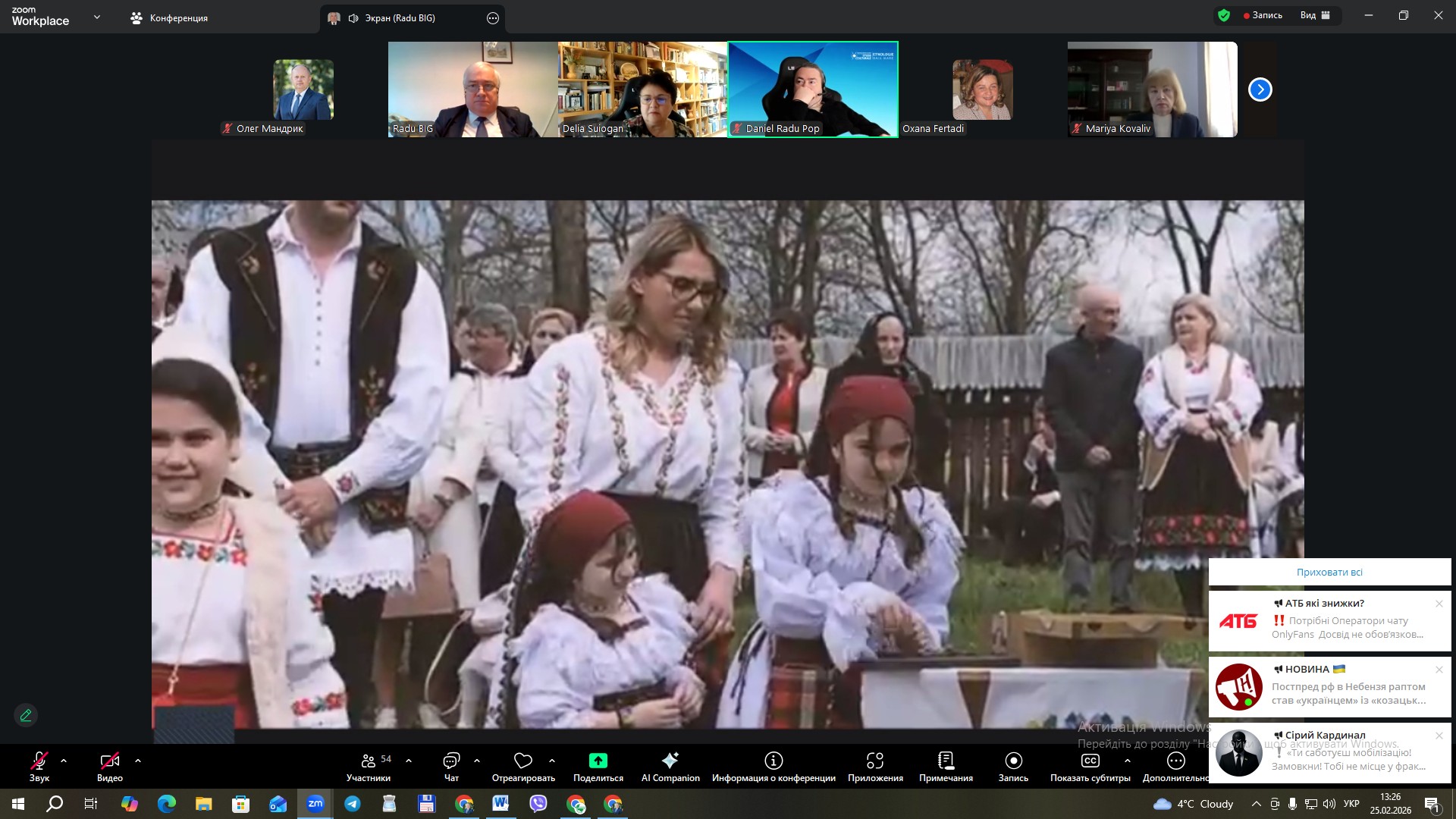Select Delia Suiogan's video thumbnail
Viewport: 1456px width, 819px height.
coord(642,89)
